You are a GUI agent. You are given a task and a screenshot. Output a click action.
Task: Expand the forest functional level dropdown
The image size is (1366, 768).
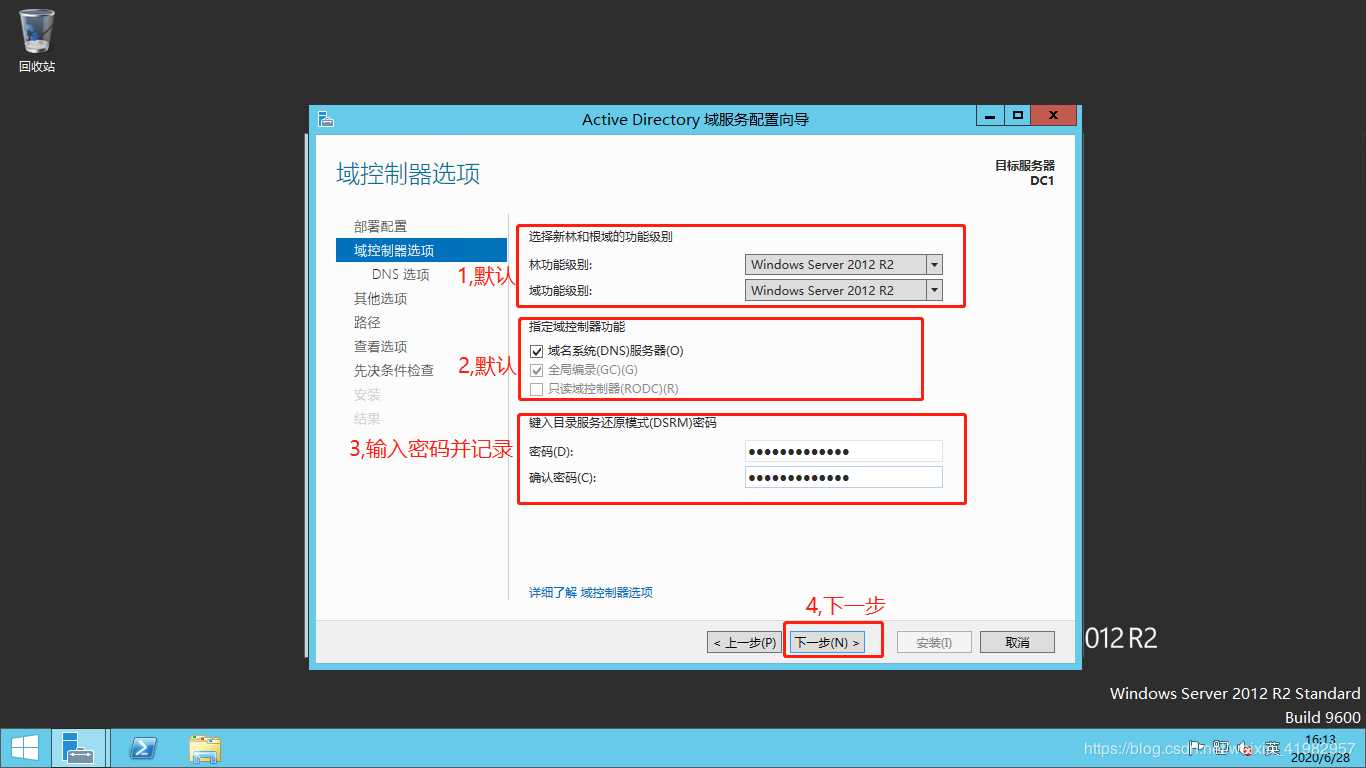pos(934,265)
